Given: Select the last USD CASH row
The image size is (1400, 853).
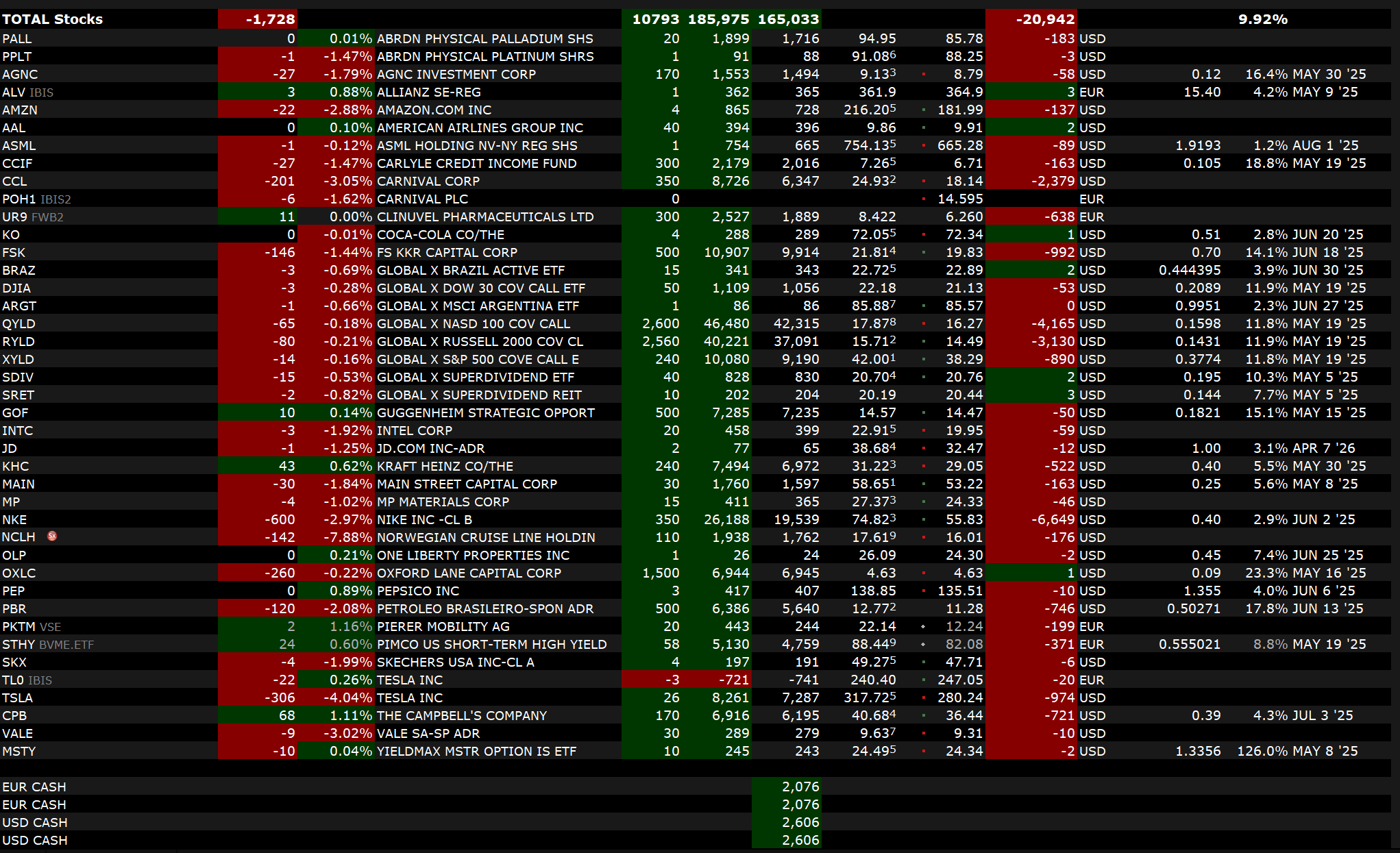Looking at the screenshot, I should point(34,840).
